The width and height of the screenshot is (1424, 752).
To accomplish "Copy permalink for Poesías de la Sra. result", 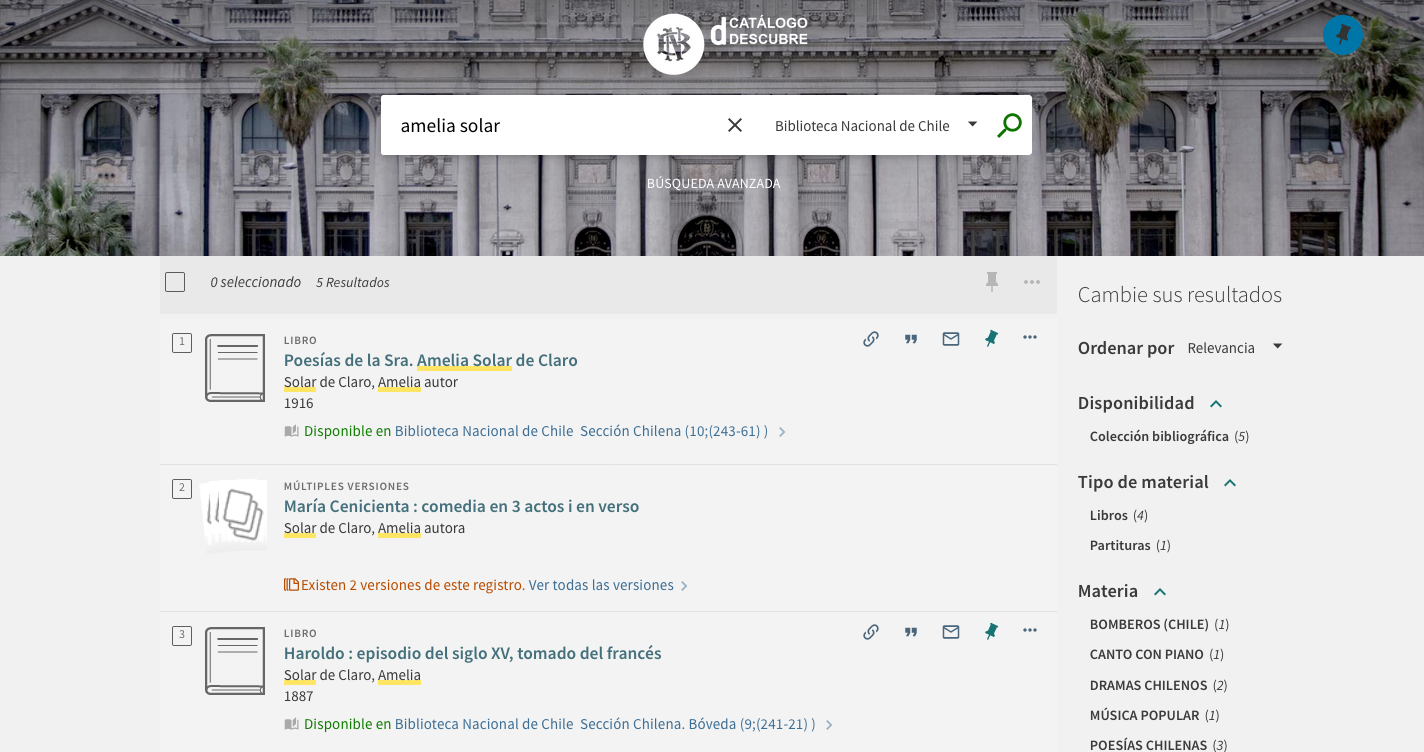I will 871,339.
